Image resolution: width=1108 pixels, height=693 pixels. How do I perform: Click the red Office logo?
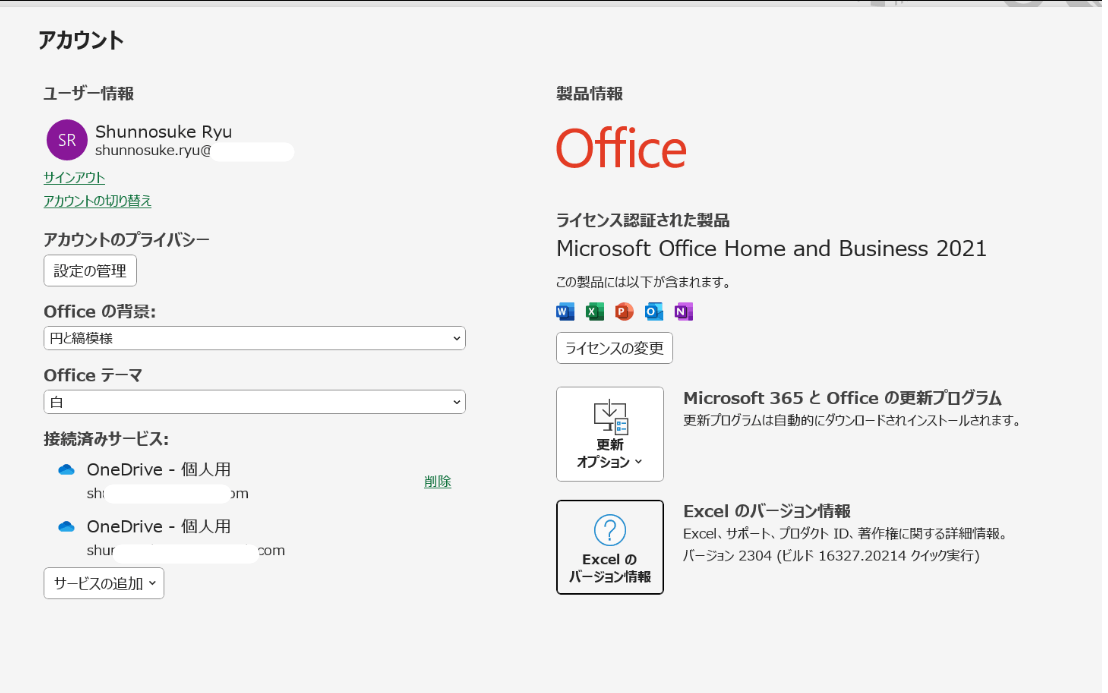point(621,148)
